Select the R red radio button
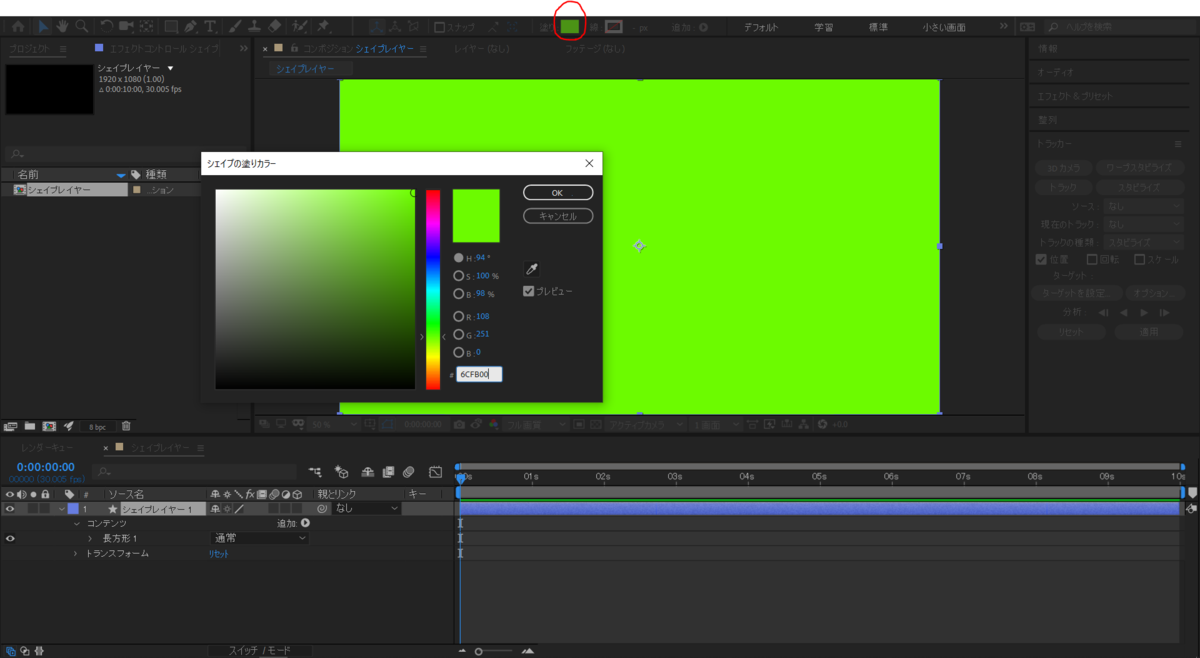The width and height of the screenshot is (1200, 658). click(x=459, y=317)
